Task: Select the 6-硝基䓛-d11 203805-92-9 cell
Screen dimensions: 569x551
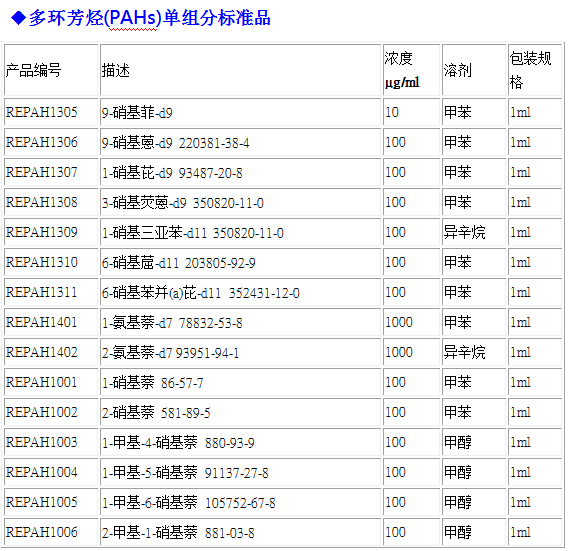Action: 241,262
